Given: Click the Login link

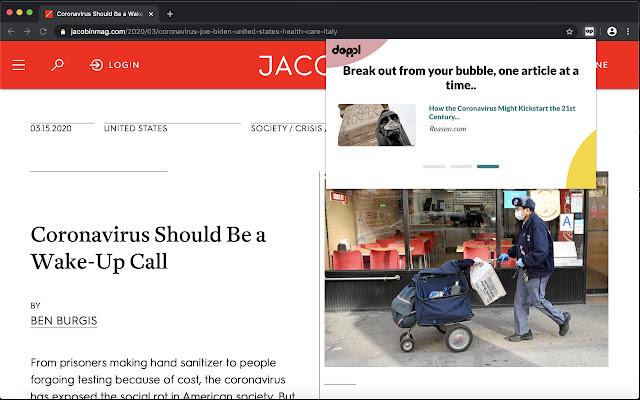Looking at the screenshot, I should (x=114, y=65).
